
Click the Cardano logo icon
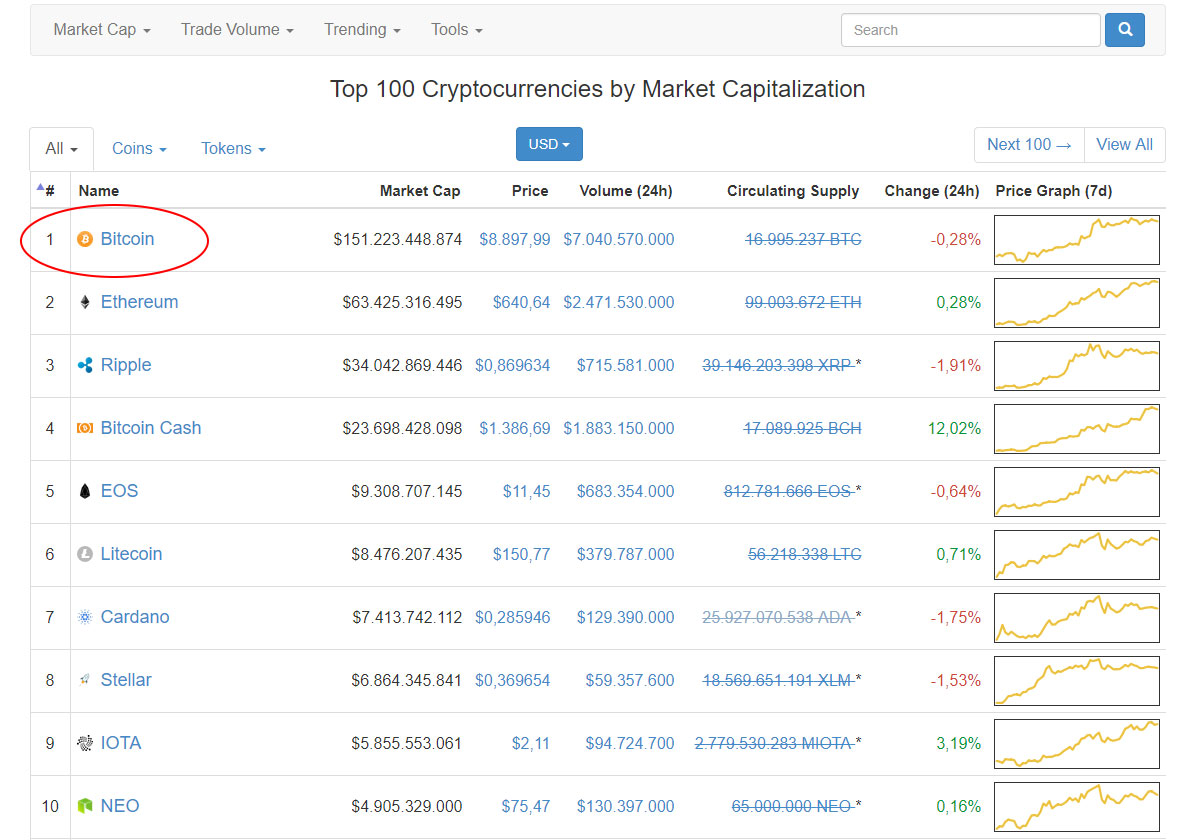click(85, 617)
